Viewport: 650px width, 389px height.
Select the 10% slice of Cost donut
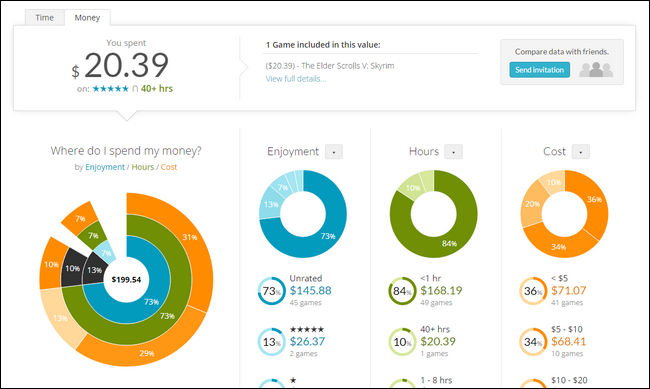coord(553,182)
